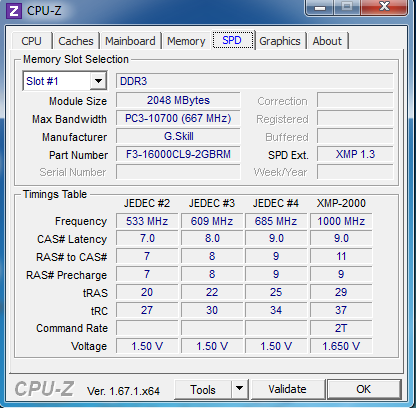The image size is (416, 408).
Task: Close the CPU-Z window
Action: 384,7
